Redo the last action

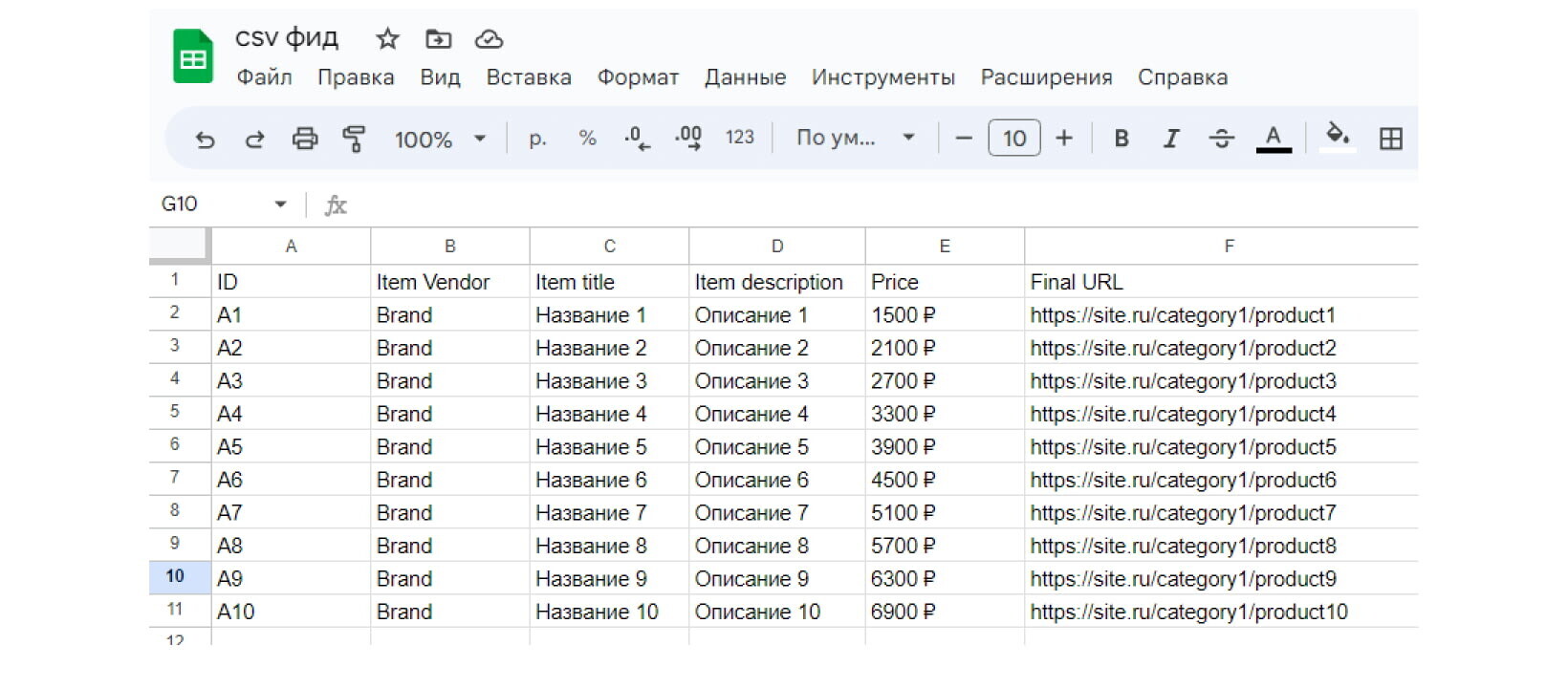254,140
